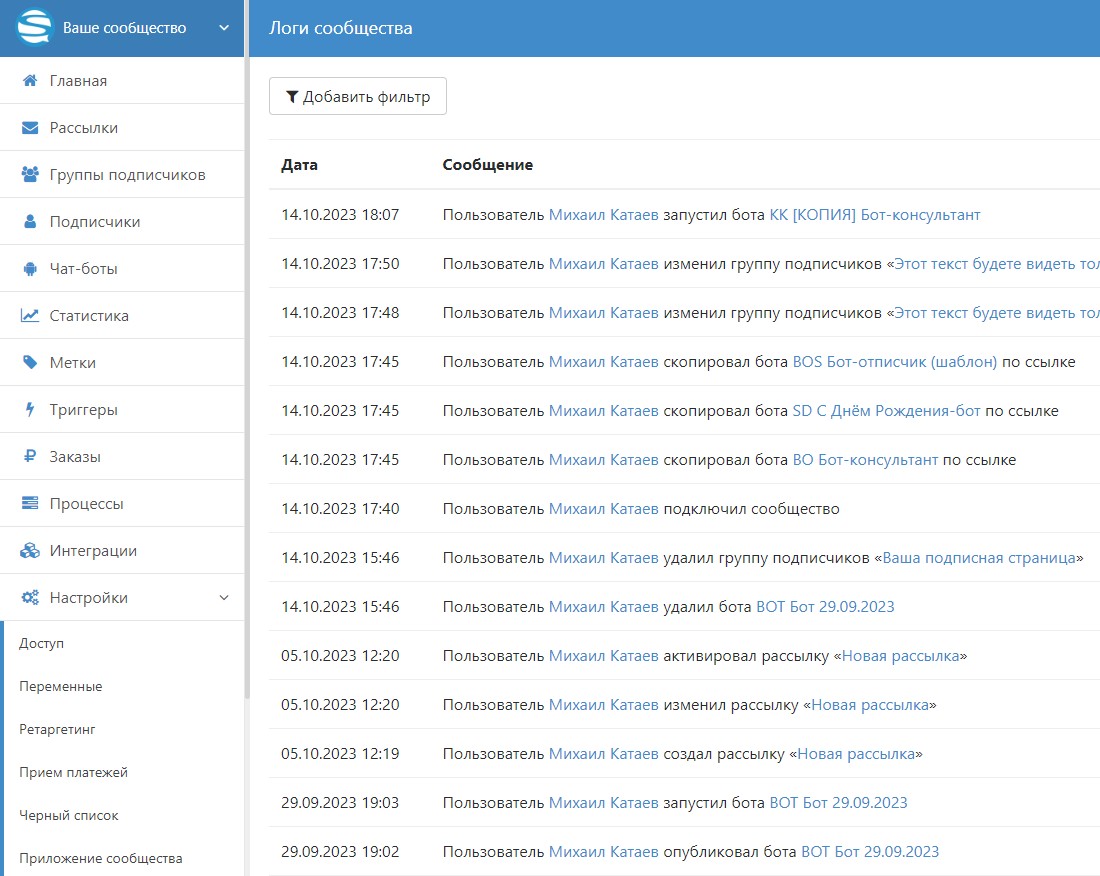Click the Ваша подписная страница link
The width and height of the screenshot is (1100, 876).
click(979, 558)
